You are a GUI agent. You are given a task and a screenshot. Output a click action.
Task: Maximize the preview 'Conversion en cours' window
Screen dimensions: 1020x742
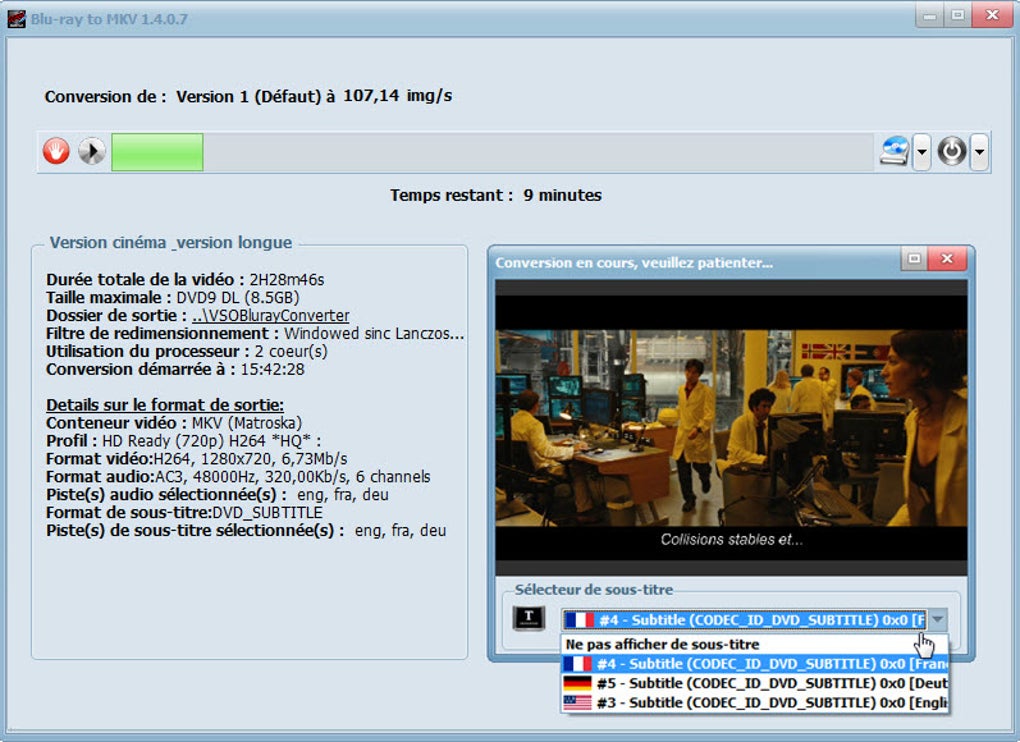click(914, 259)
